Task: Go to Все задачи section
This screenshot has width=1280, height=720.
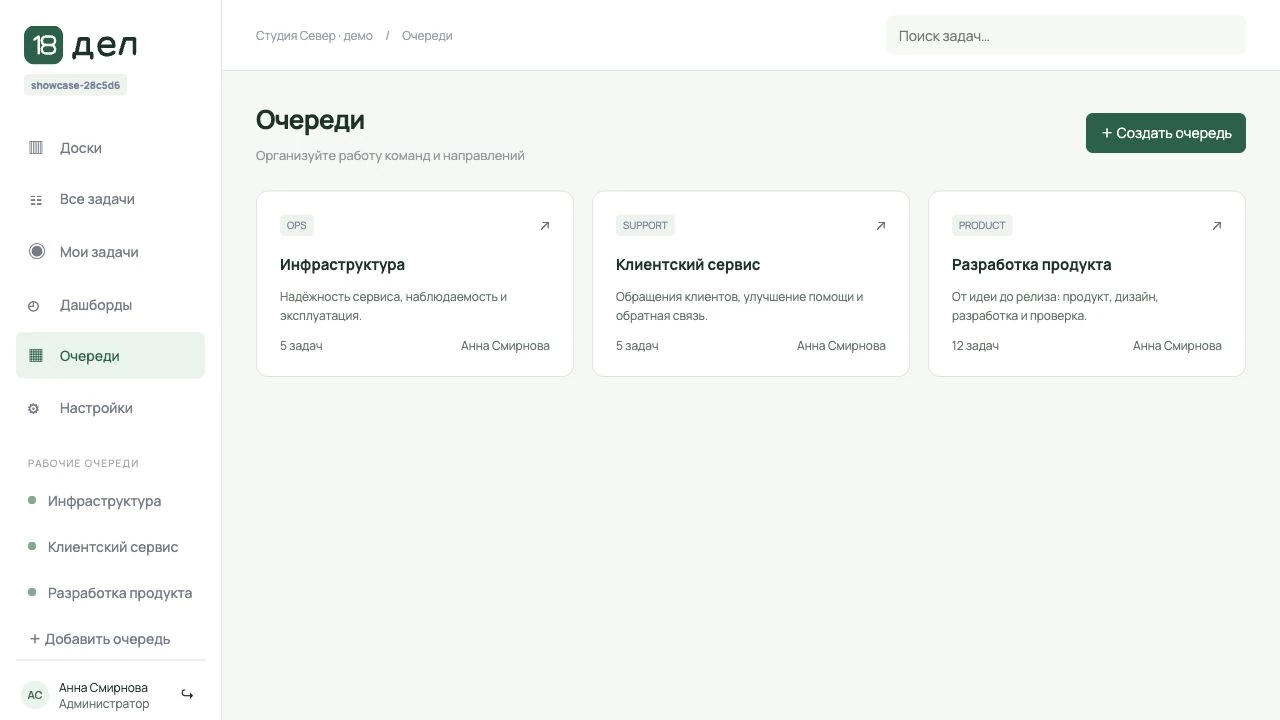Action: [x=110, y=200]
